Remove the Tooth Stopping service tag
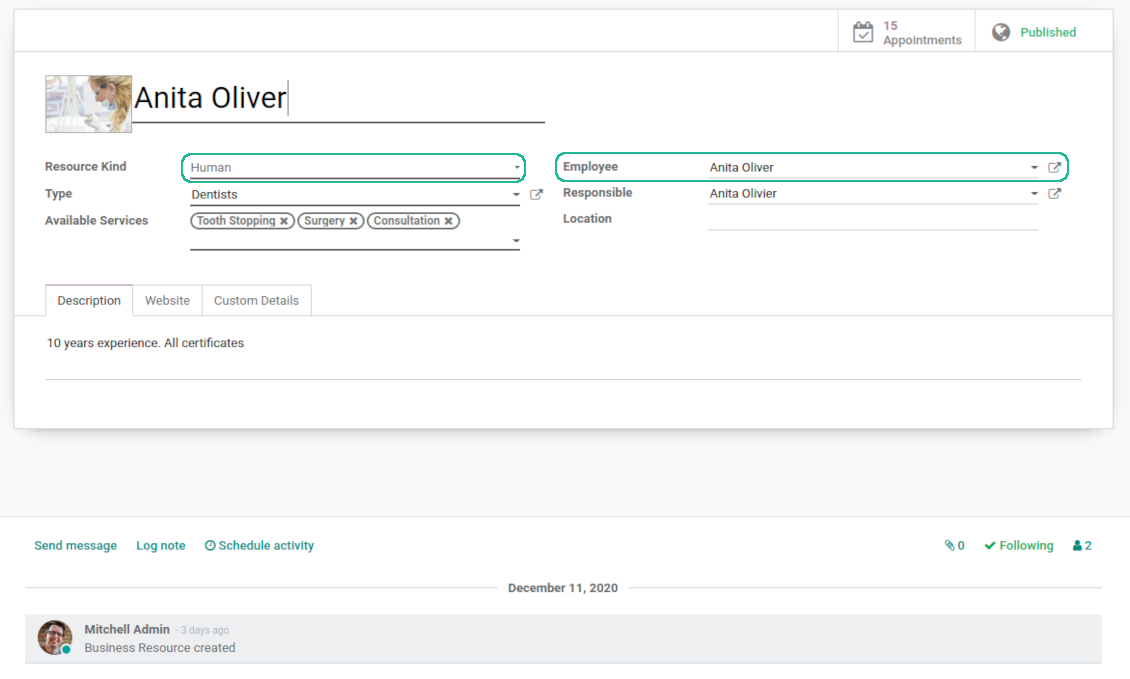Image resolution: width=1130 pixels, height=679 pixels. (x=284, y=221)
